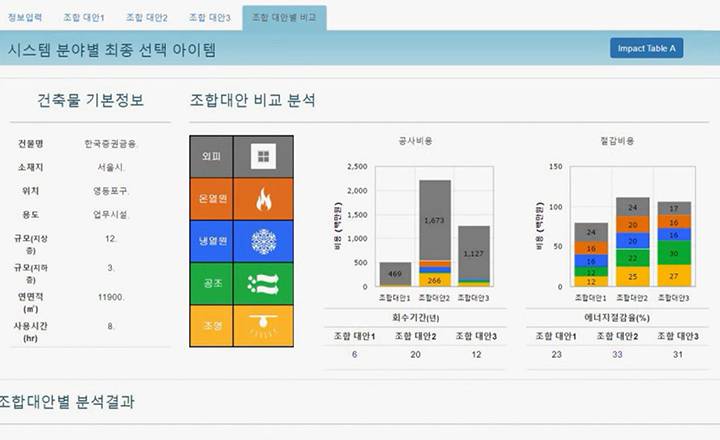Open the 정보입력 tab
The image size is (720, 440).
[x=24, y=18]
